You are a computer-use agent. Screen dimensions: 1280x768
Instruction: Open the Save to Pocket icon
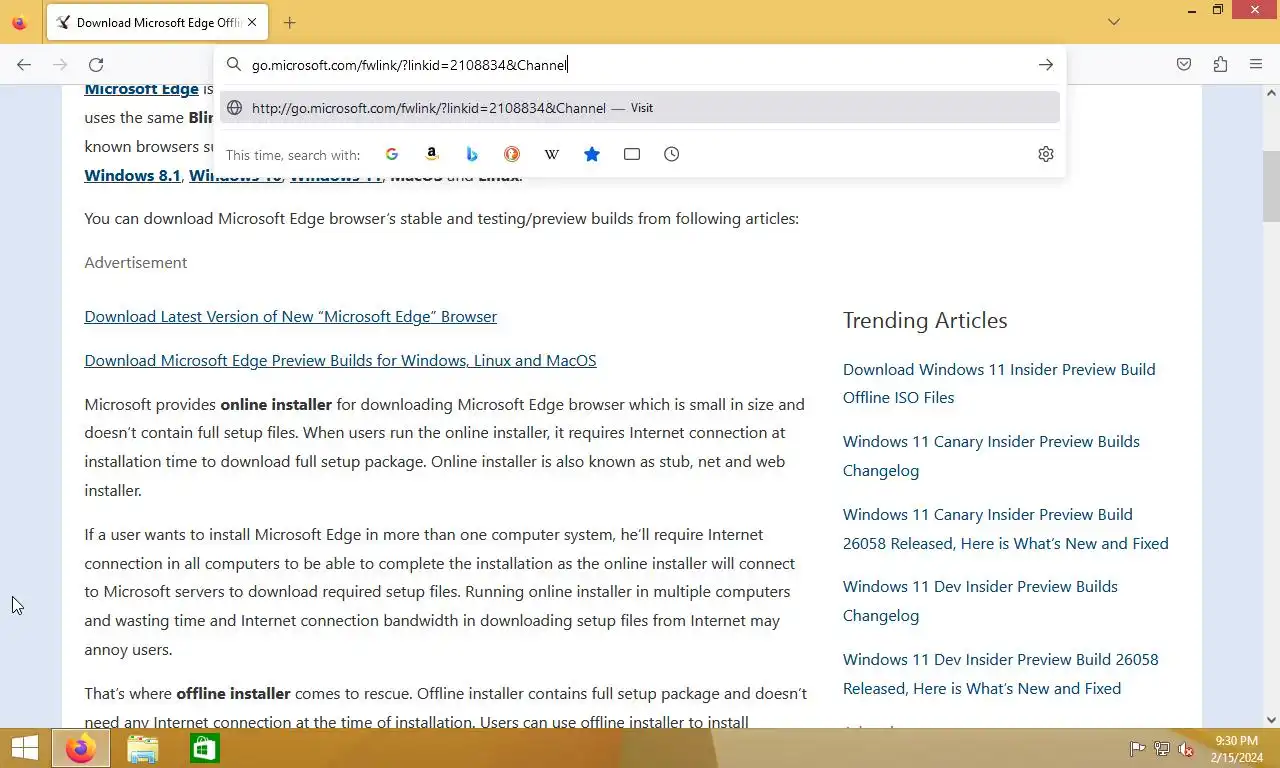coord(1184,65)
